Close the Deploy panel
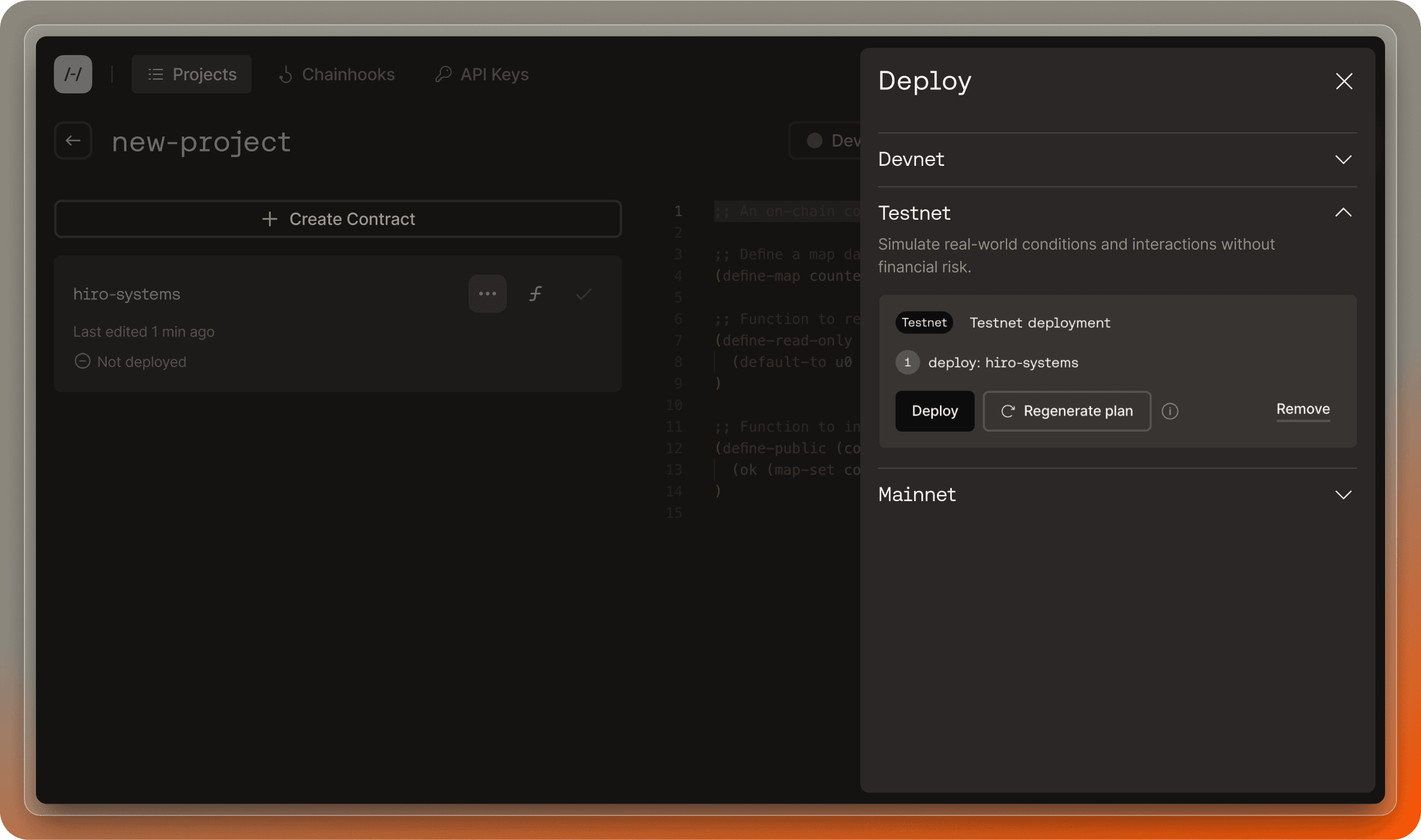The image size is (1421, 840). 1344,81
